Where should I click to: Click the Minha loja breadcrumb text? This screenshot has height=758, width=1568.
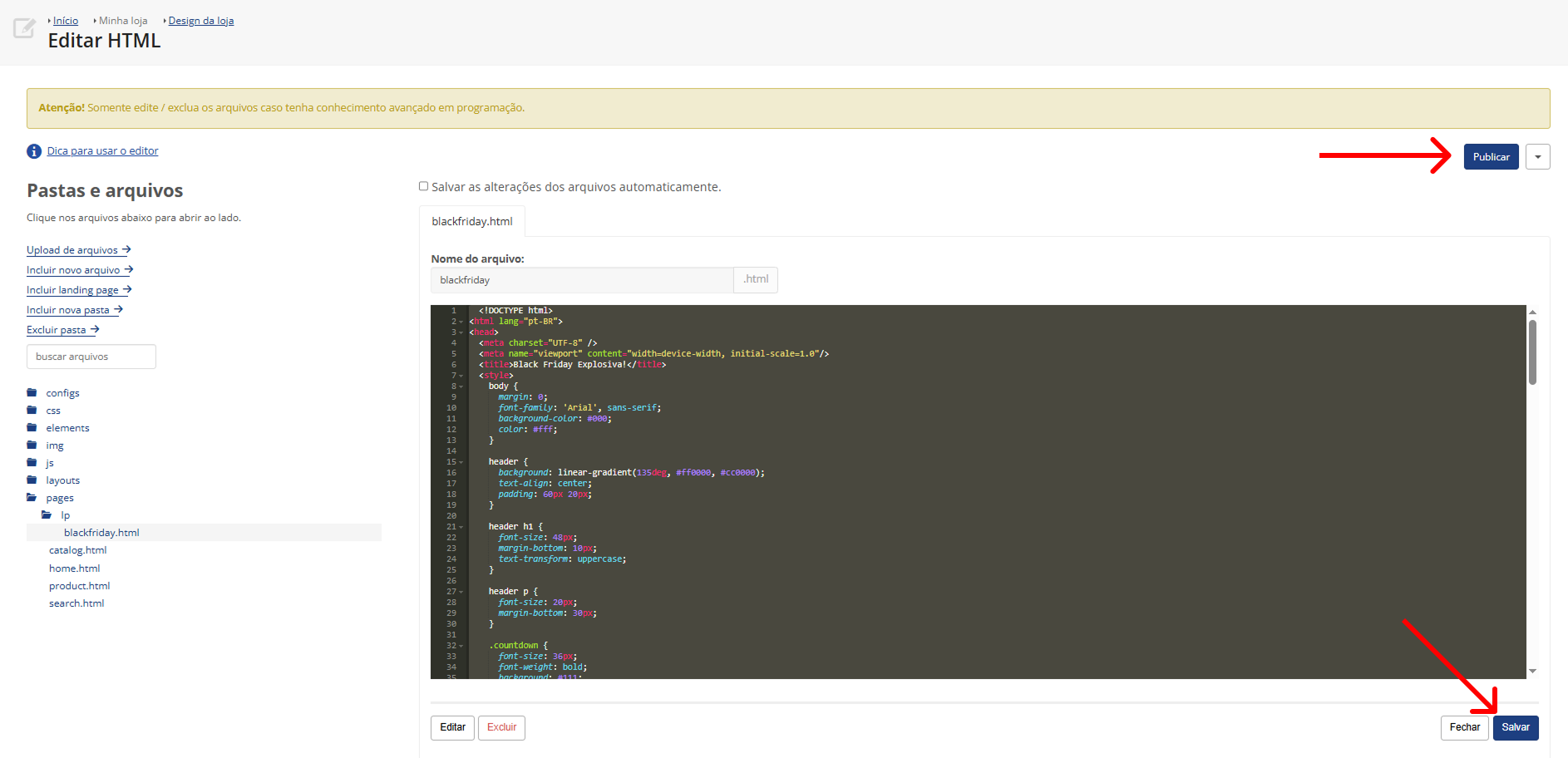[123, 21]
